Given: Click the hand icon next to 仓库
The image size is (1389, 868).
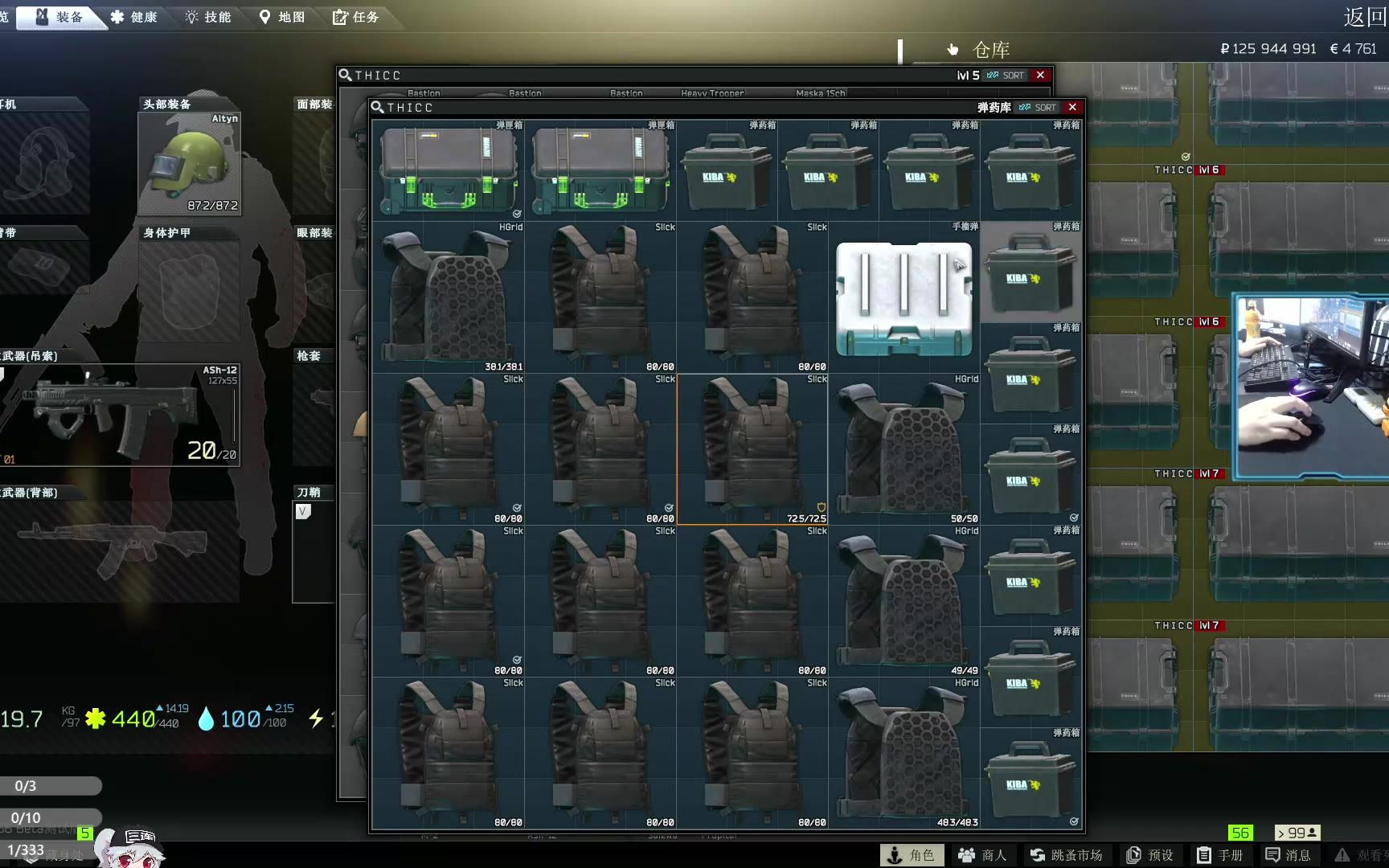Looking at the screenshot, I should pos(953,50).
